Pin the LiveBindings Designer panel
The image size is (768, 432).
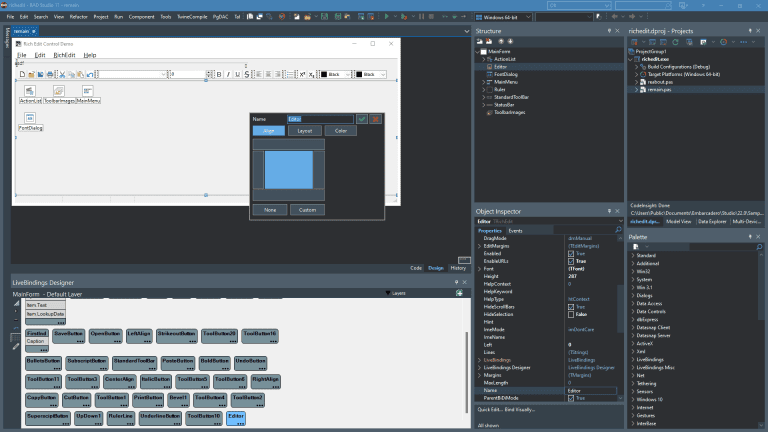tap(456, 282)
